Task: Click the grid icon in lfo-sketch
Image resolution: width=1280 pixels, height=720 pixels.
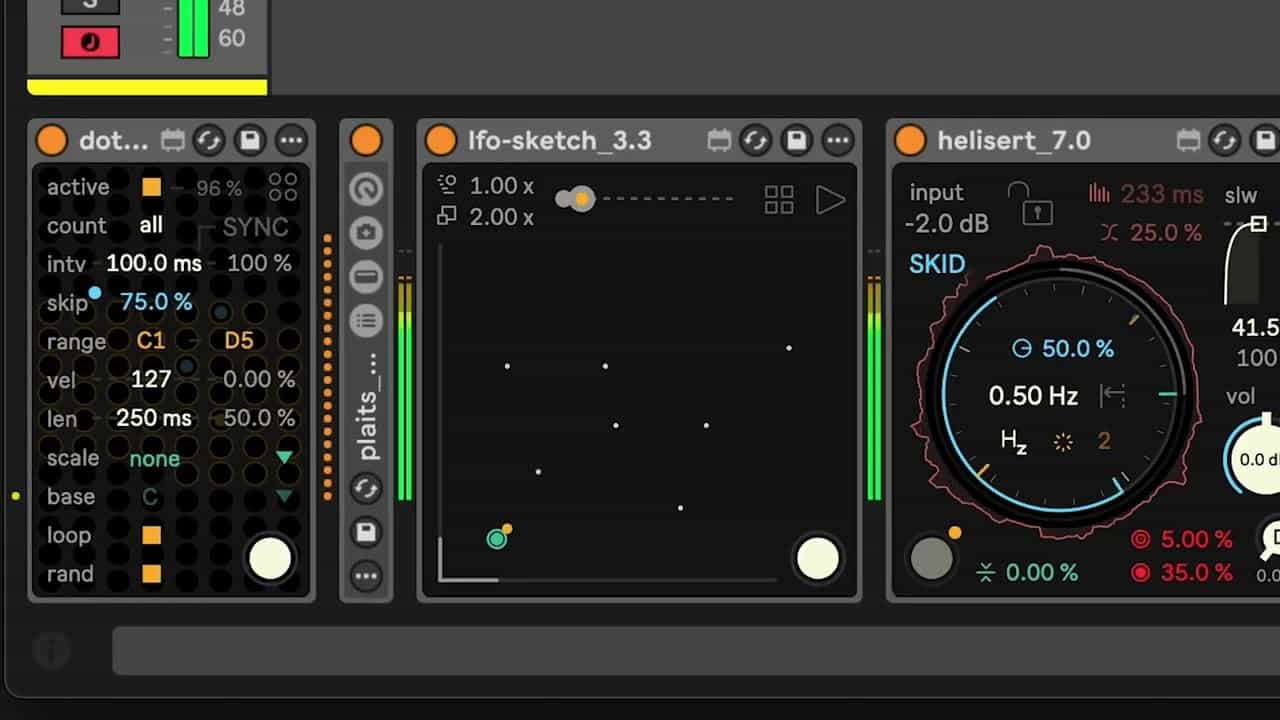Action: (x=779, y=200)
